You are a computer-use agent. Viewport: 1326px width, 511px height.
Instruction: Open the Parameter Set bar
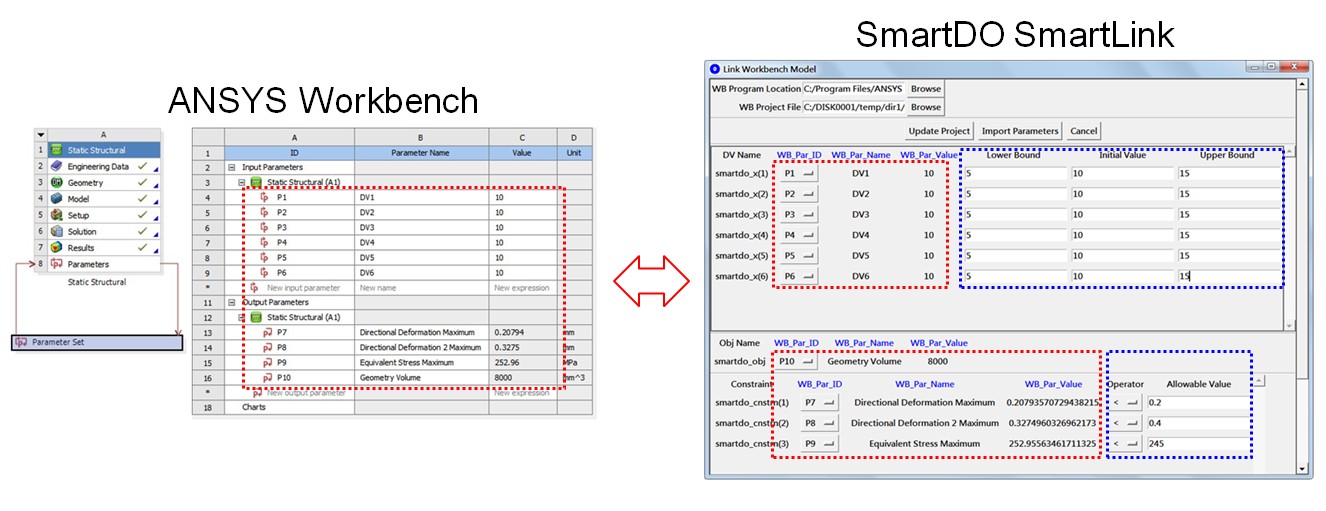coord(97,342)
